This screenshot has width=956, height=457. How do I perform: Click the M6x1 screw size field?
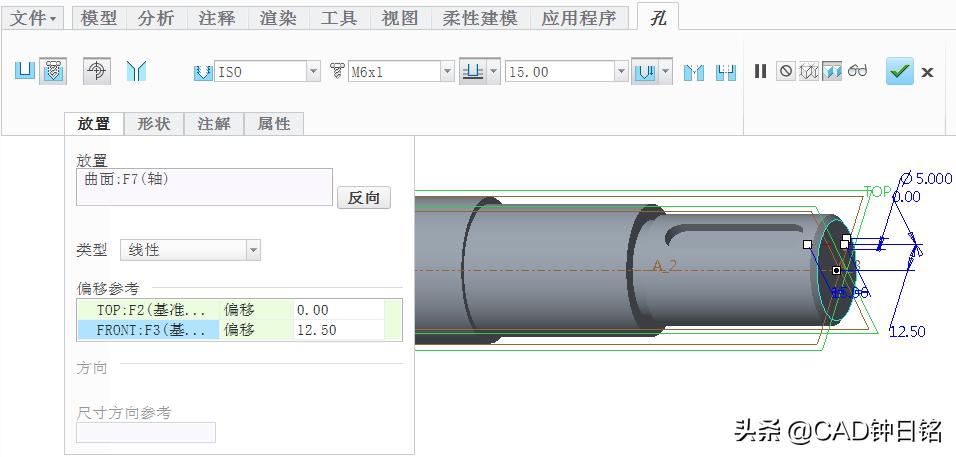(x=394, y=72)
